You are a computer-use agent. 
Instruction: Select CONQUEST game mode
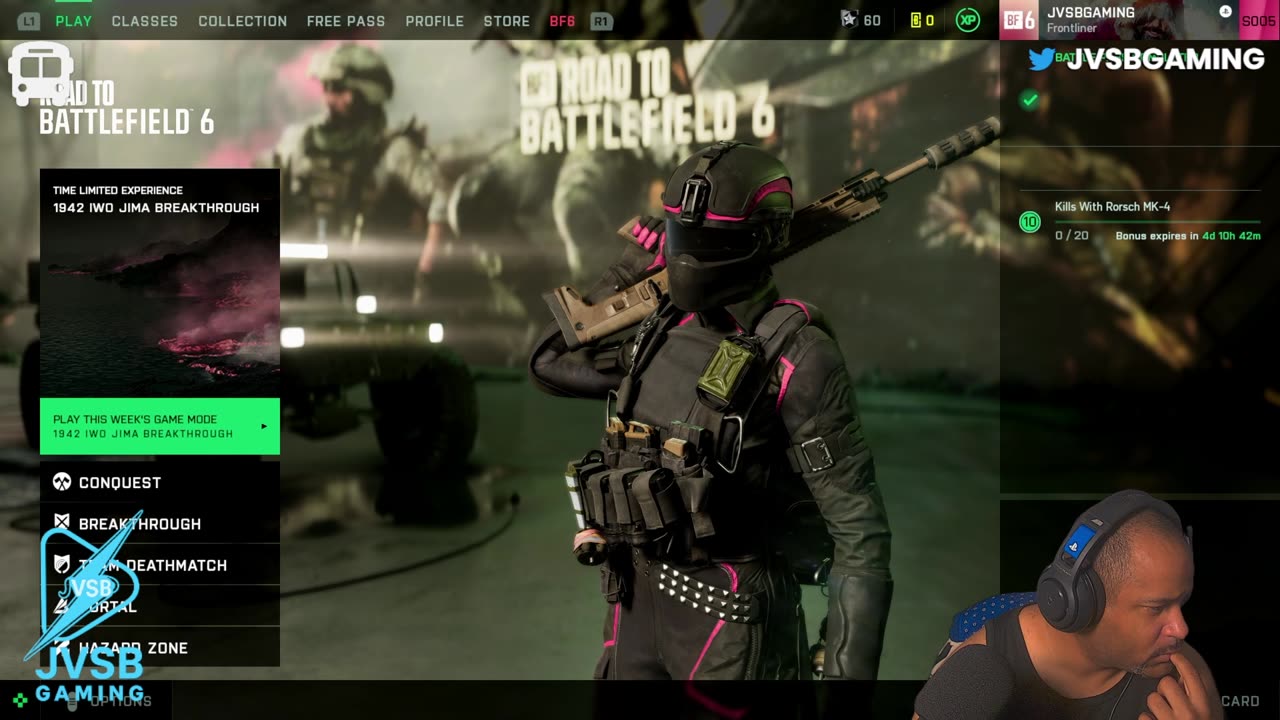click(160, 482)
